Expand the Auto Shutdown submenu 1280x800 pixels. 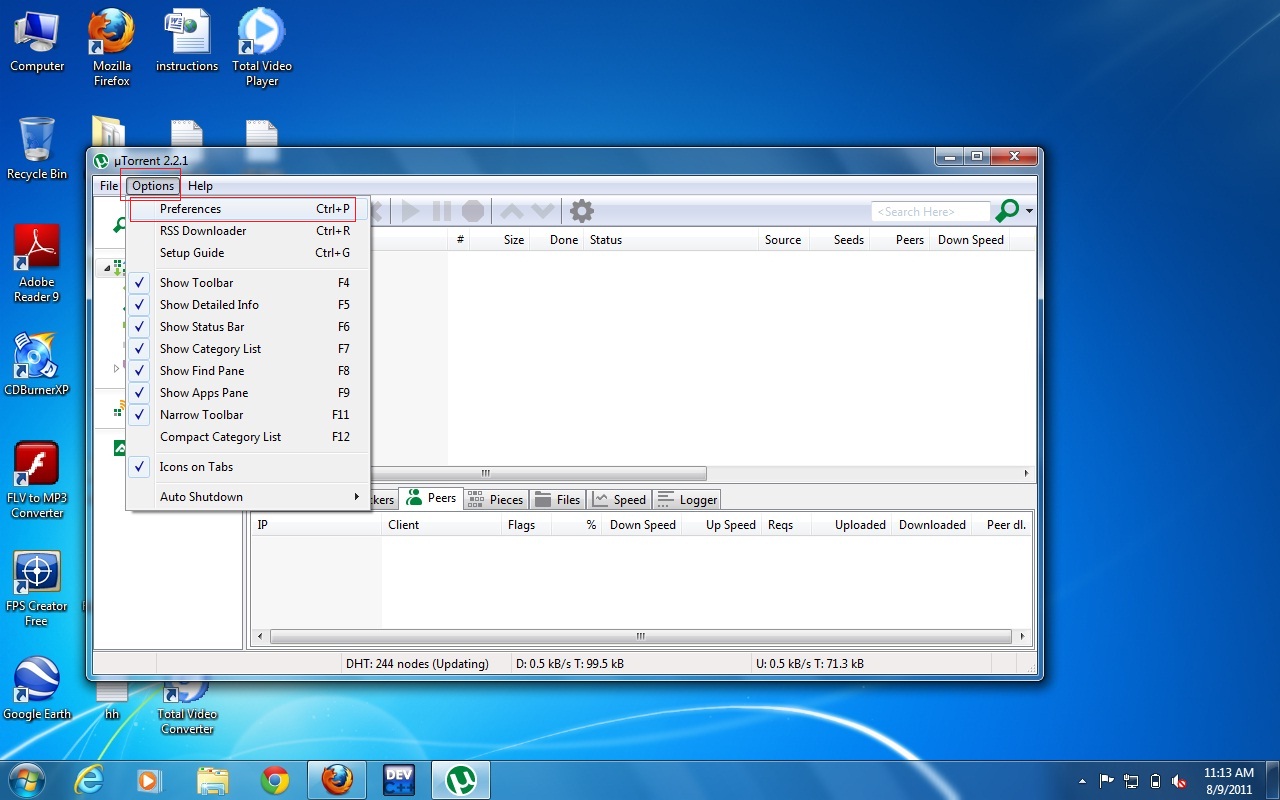pos(249,497)
